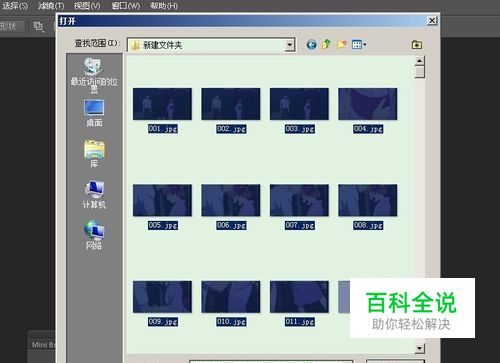Image resolution: width=500 pixels, height=363 pixels.
Task: Click the file list scroll down arrow
Action: click(x=419, y=349)
